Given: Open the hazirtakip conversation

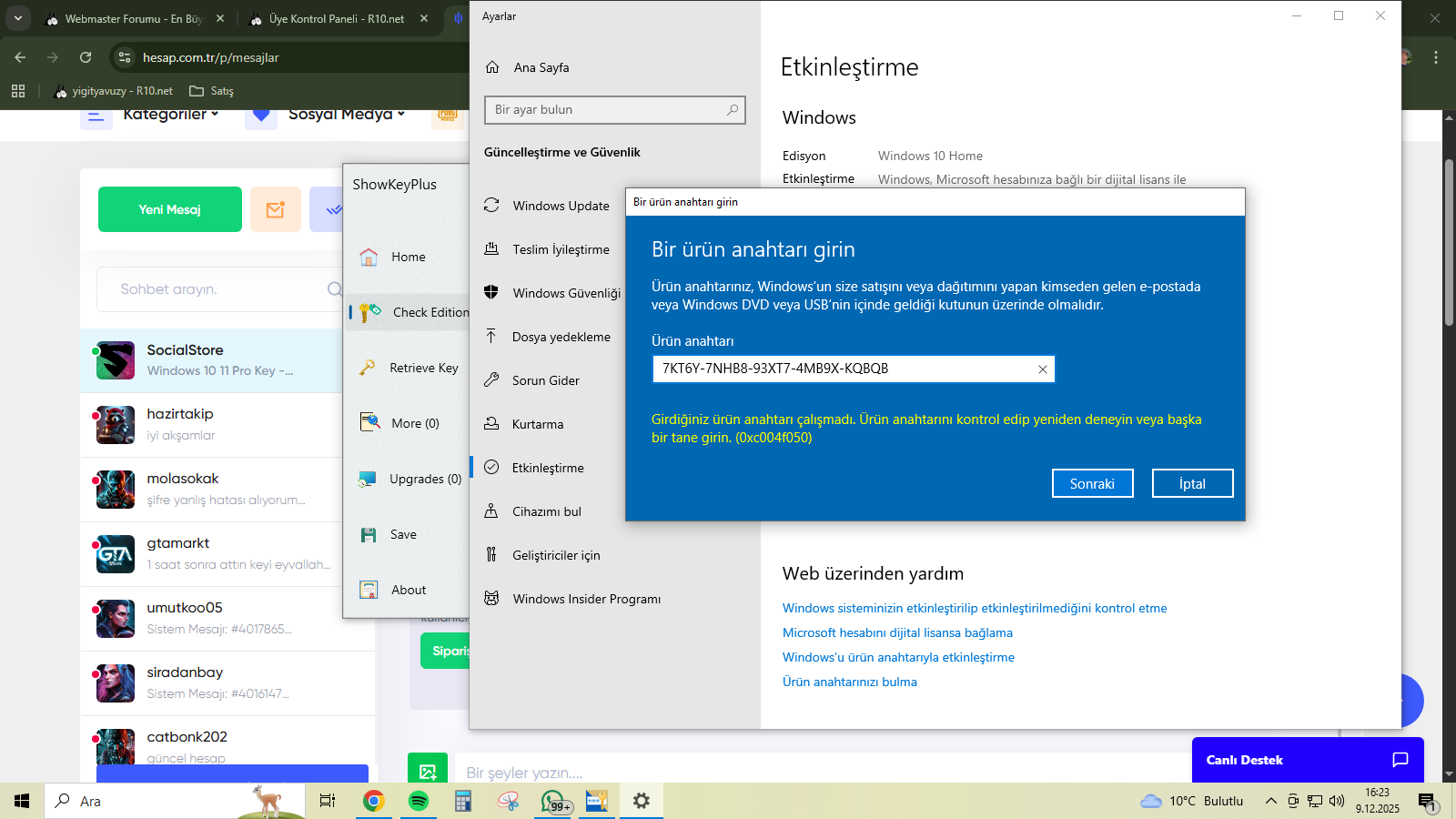Looking at the screenshot, I should [211, 425].
